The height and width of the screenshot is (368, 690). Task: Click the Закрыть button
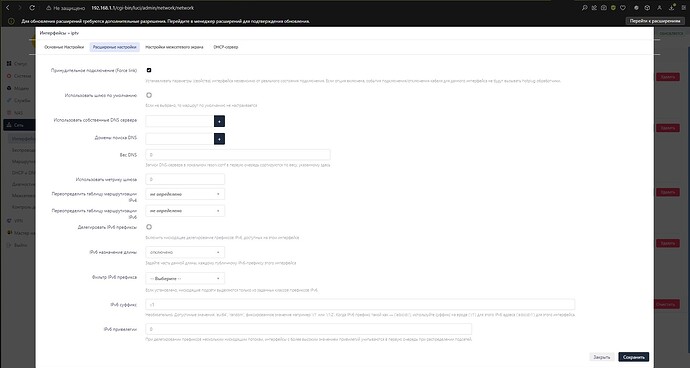602,357
